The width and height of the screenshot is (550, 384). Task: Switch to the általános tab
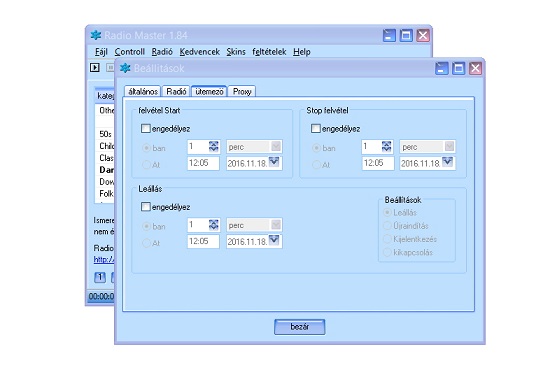click(x=143, y=92)
